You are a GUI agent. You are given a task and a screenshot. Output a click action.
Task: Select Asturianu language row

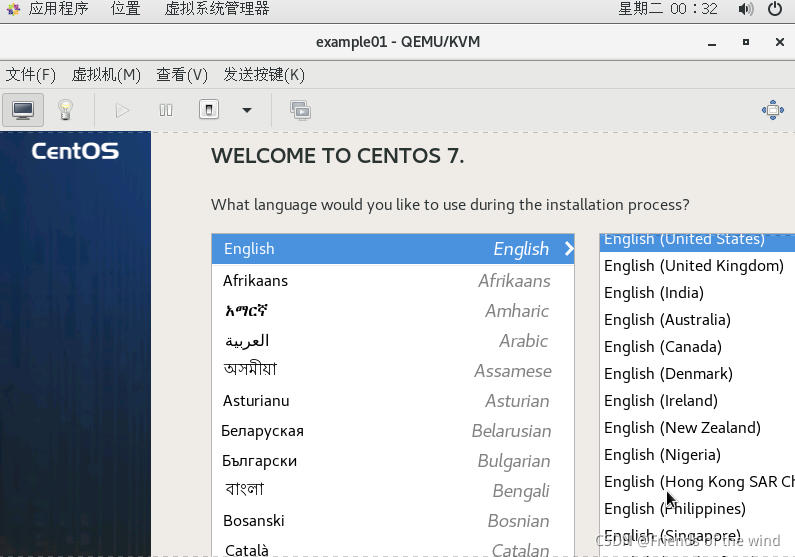(393, 401)
